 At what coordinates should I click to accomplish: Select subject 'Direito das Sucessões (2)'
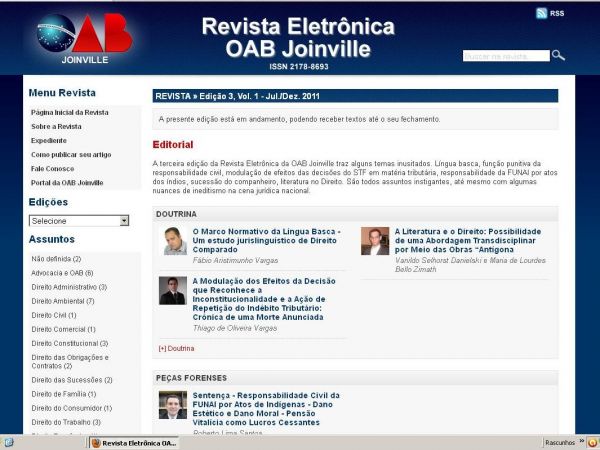click(72, 380)
